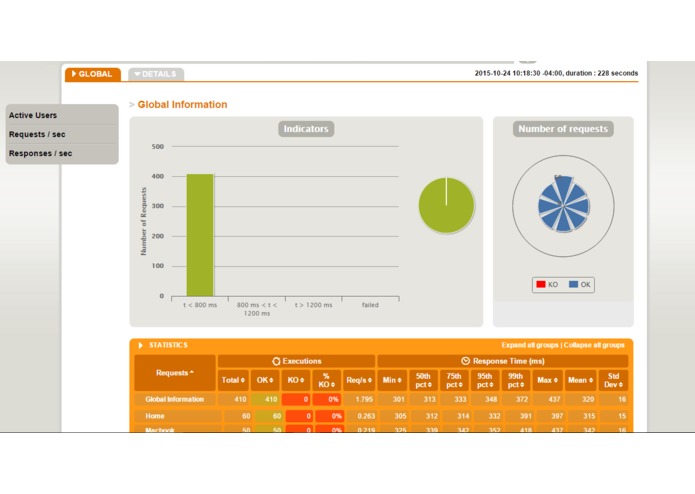Screen dimensions: 695x494
Task: Sort by % KO column
Action: tap(326, 380)
